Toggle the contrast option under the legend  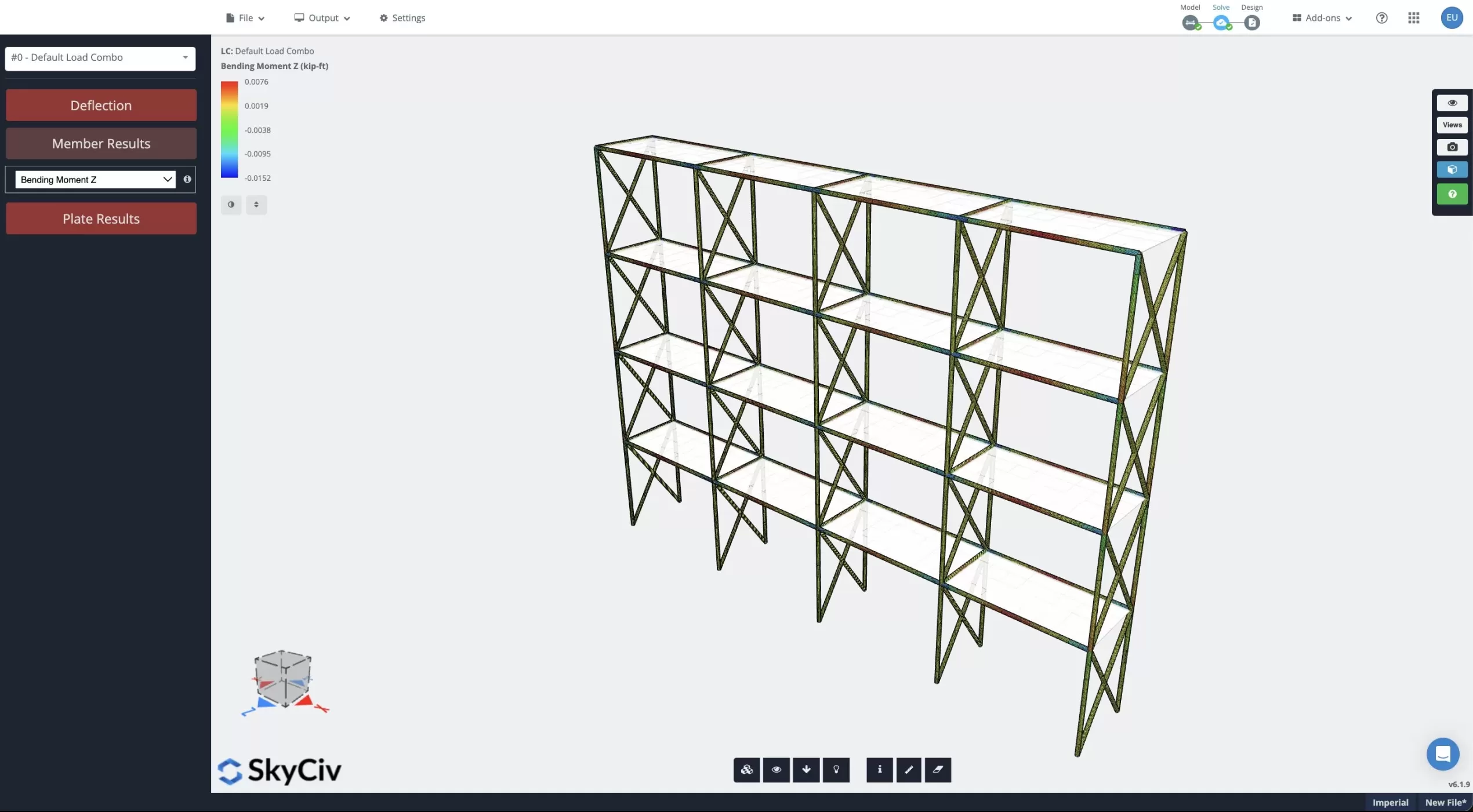tap(231, 205)
